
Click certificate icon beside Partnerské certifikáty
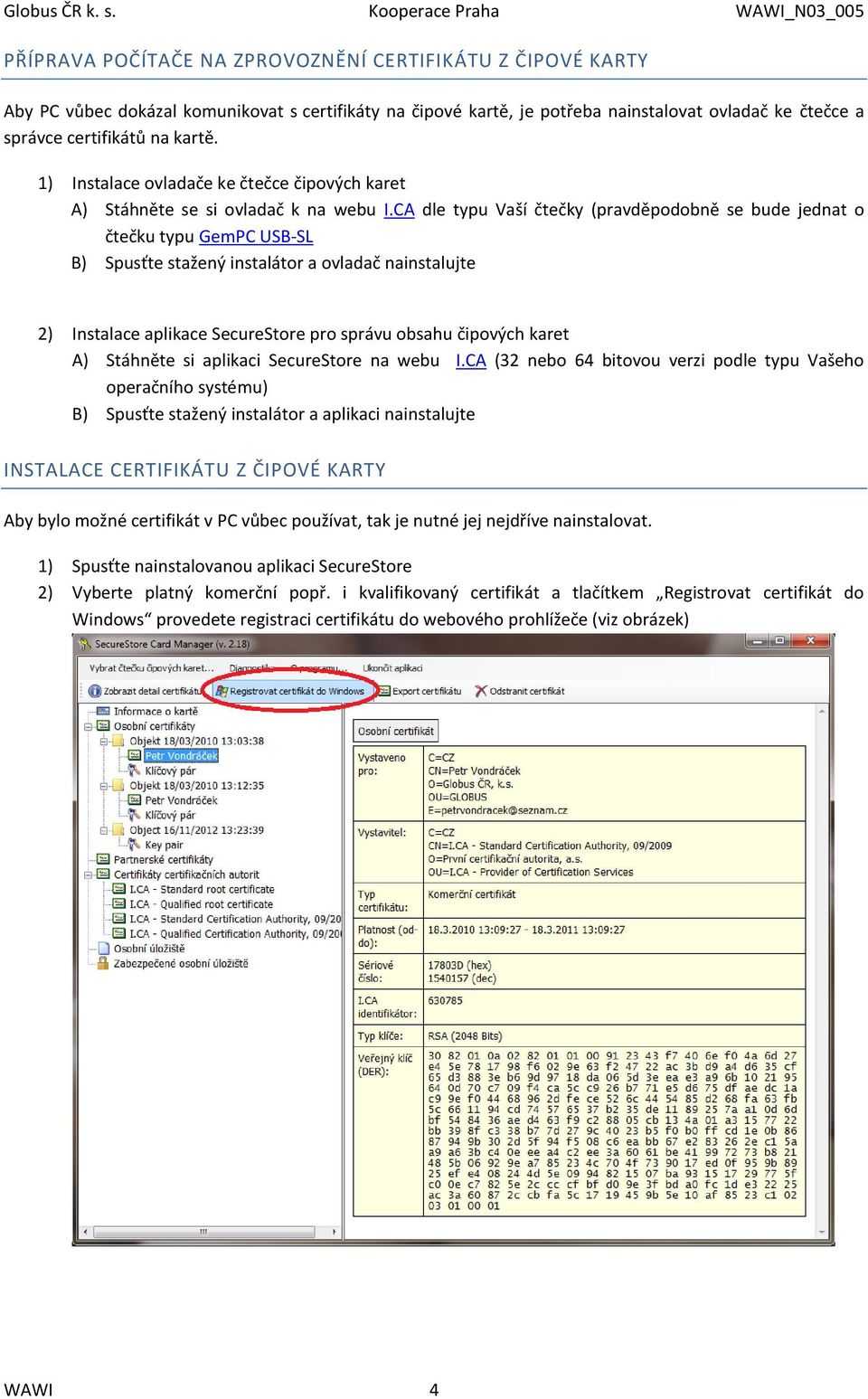point(104,860)
